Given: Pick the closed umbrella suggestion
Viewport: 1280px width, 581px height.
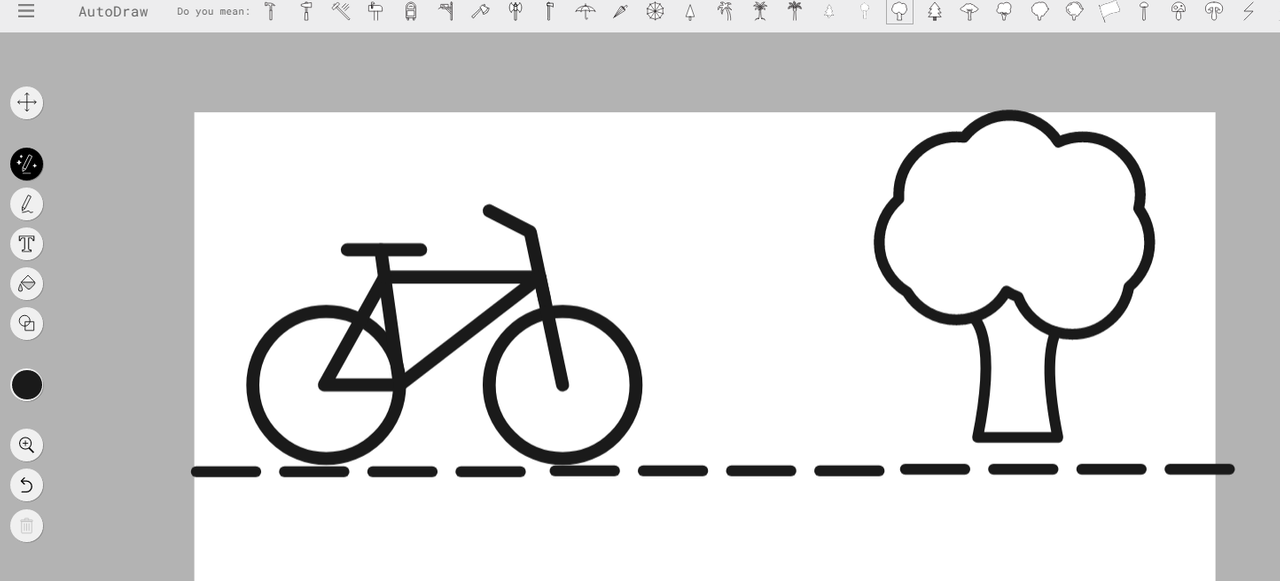Looking at the screenshot, I should (620, 11).
